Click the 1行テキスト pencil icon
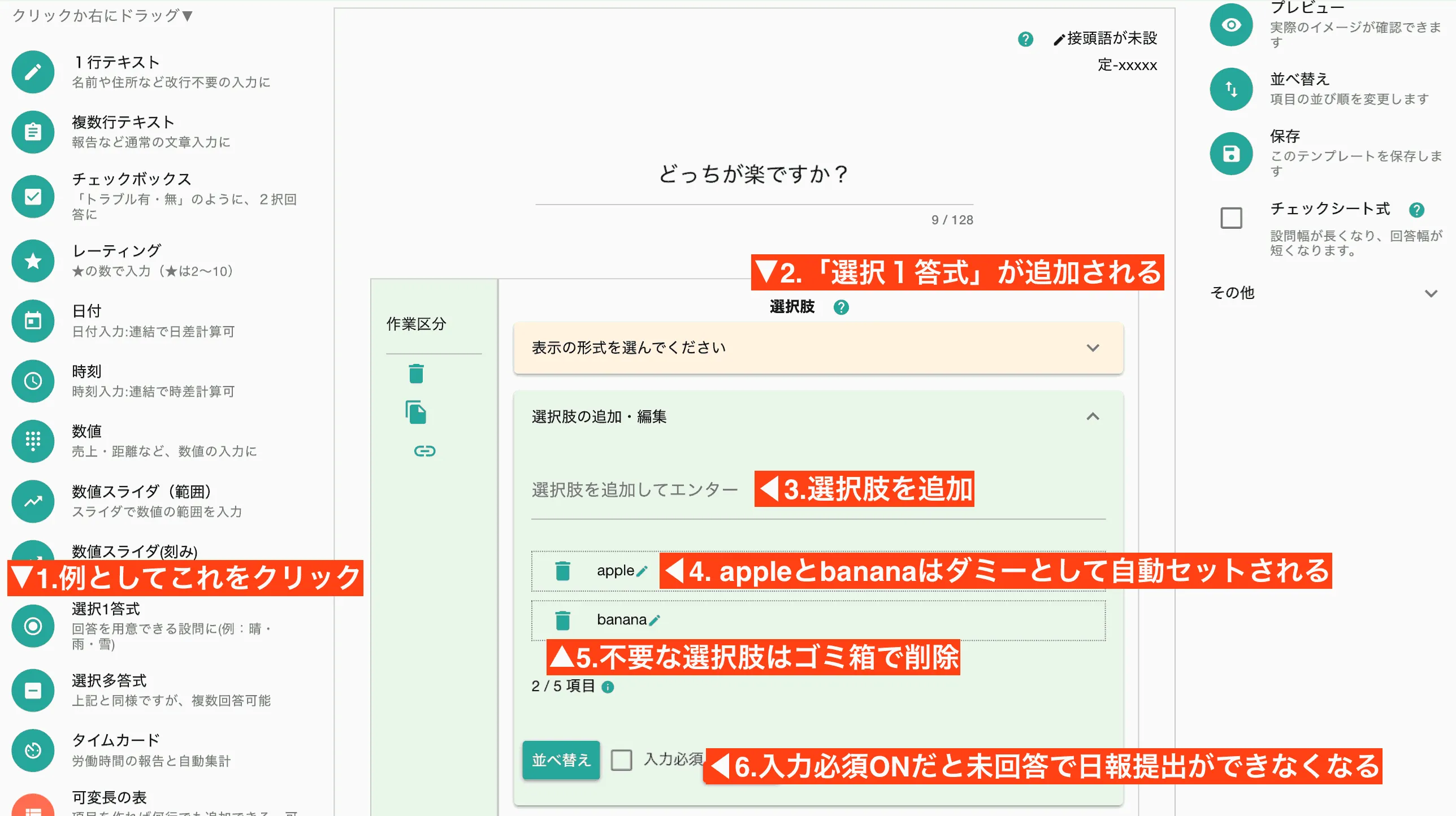Screen dimensions: 1456x816 coord(33,72)
